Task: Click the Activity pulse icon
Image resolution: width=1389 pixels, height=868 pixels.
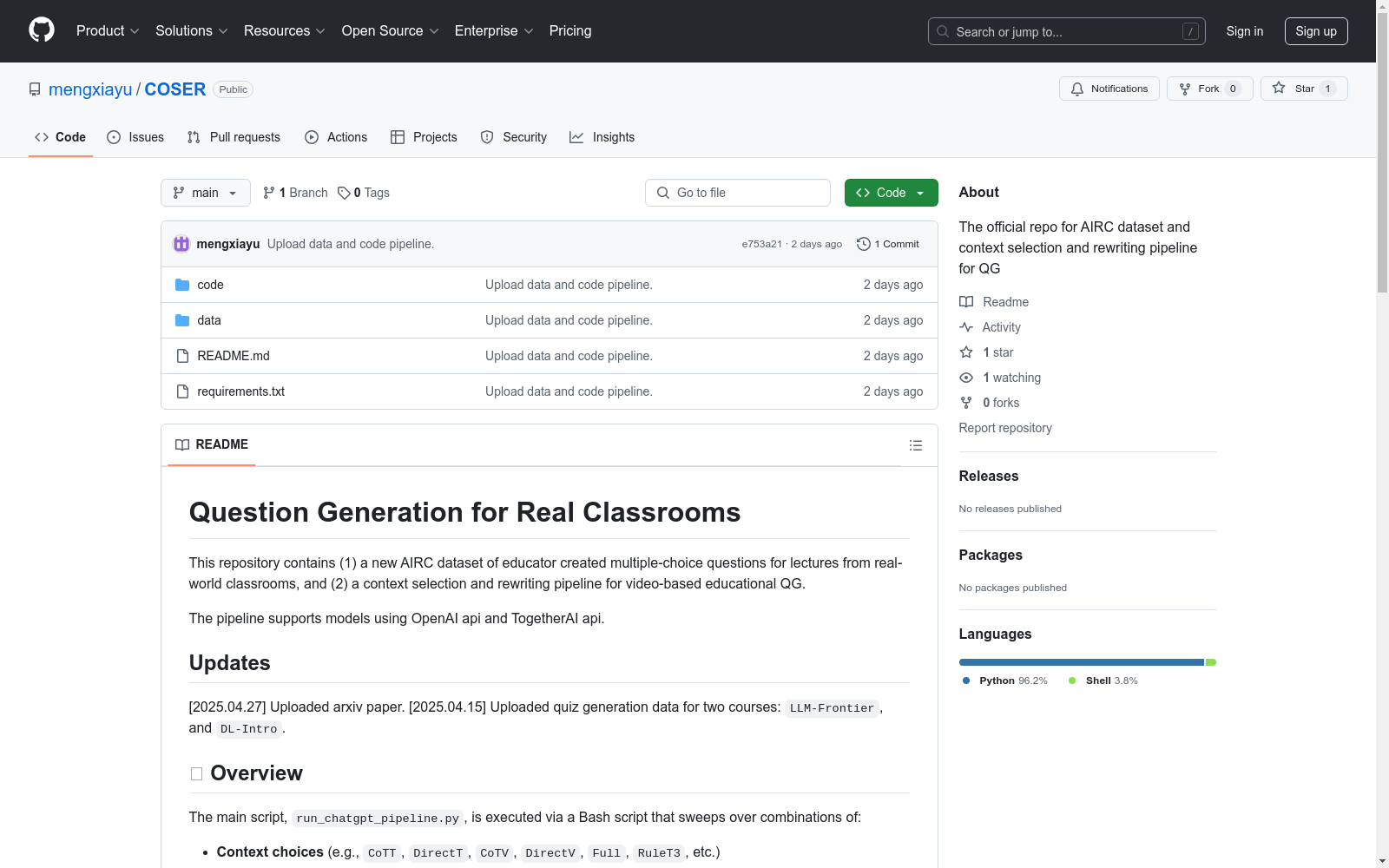Action: [x=966, y=327]
